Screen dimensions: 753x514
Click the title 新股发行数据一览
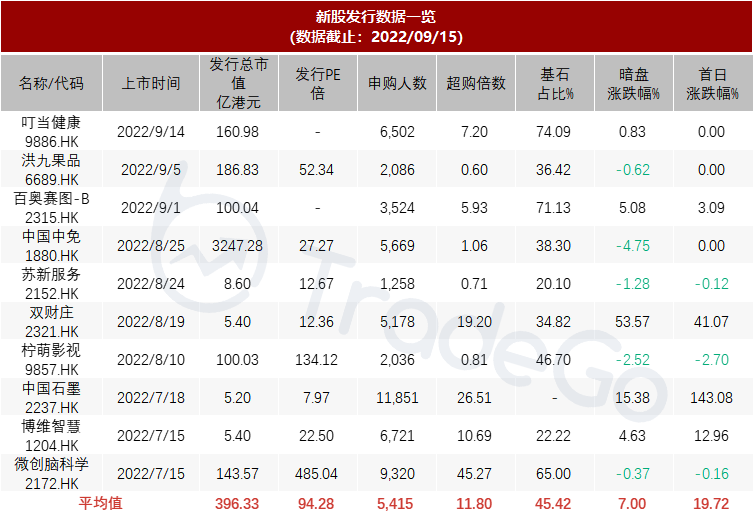pos(376,17)
